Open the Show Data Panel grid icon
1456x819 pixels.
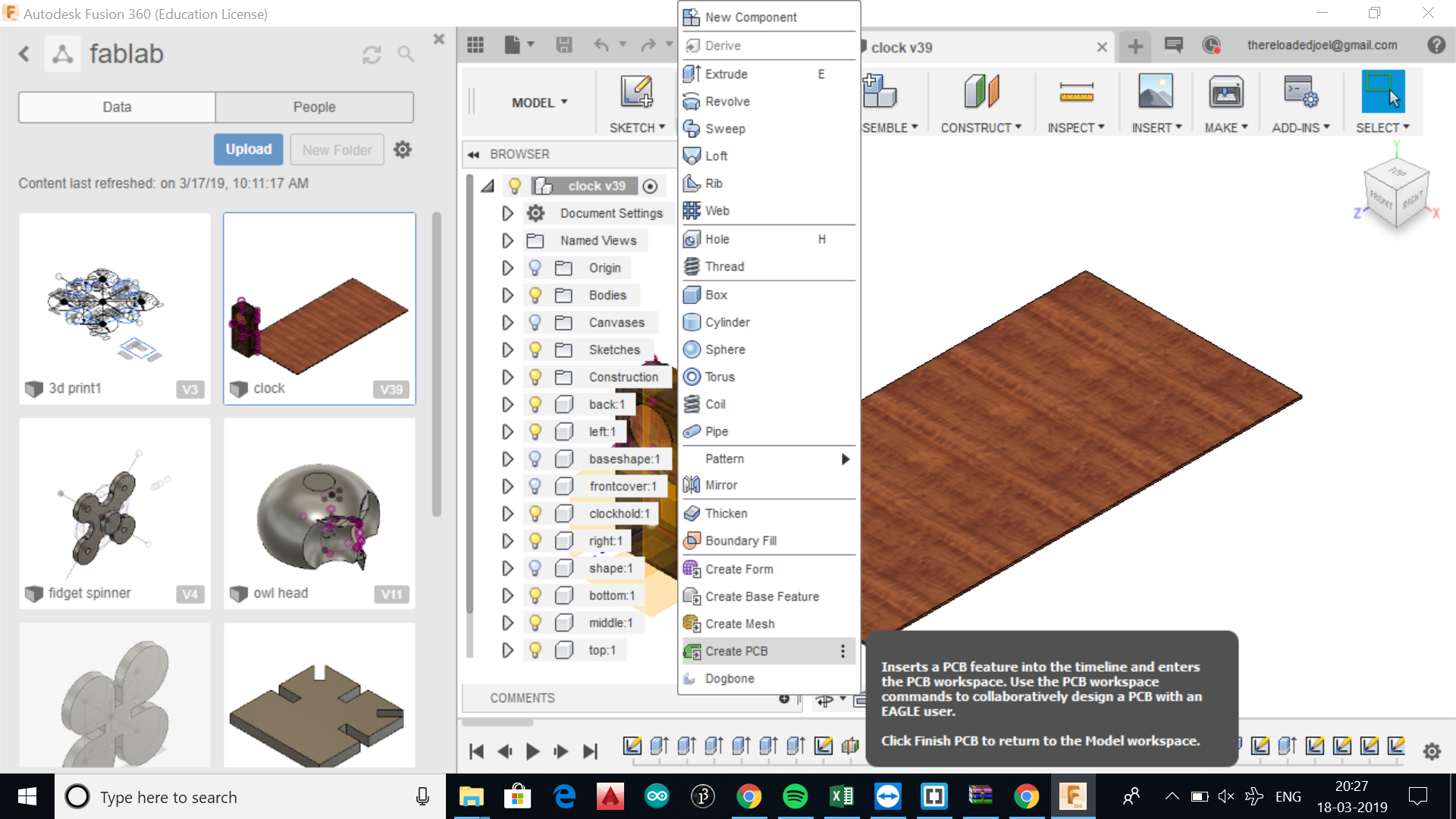point(475,45)
